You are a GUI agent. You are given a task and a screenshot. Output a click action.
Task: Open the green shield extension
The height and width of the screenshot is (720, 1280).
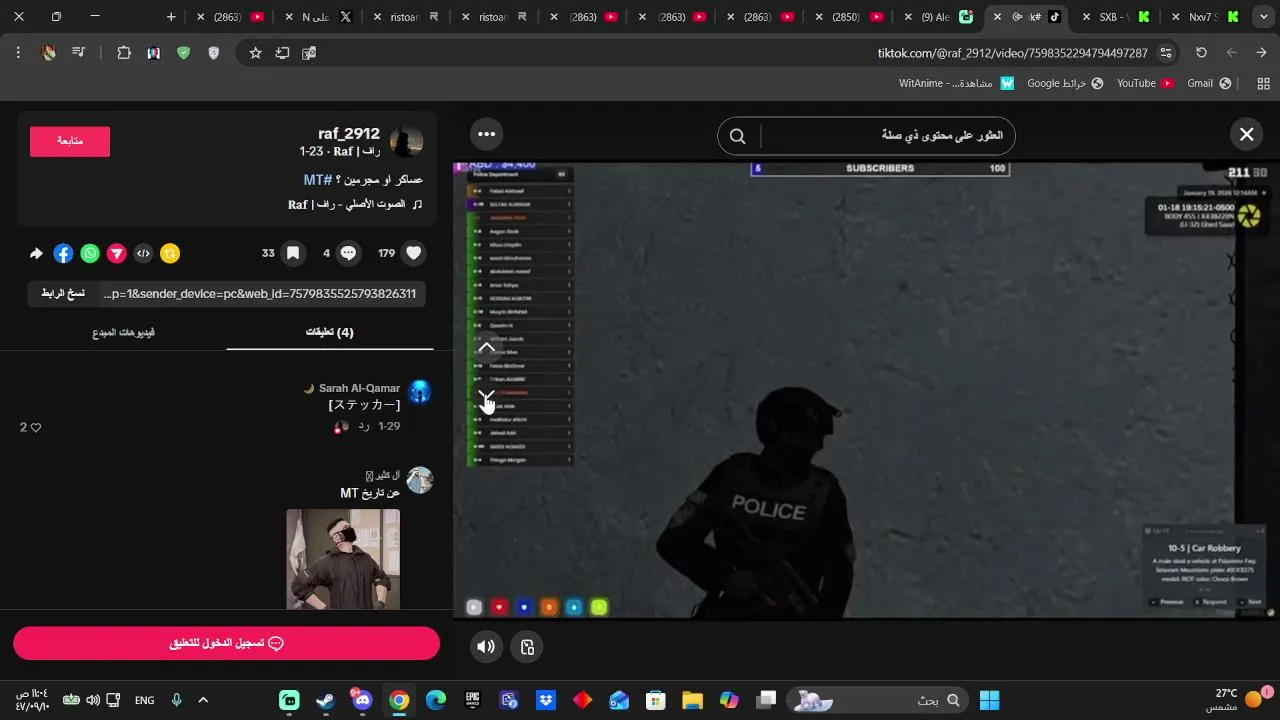(x=183, y=53)
